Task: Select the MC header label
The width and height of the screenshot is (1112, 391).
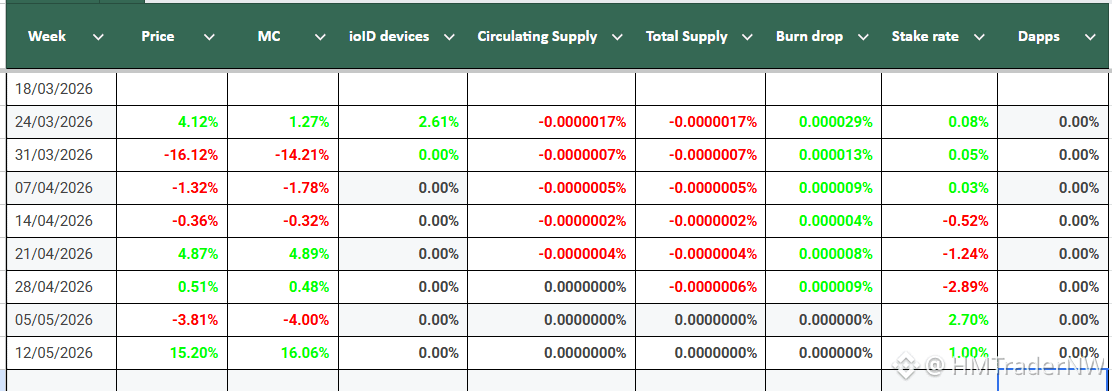Action: [x=269, y=36]
